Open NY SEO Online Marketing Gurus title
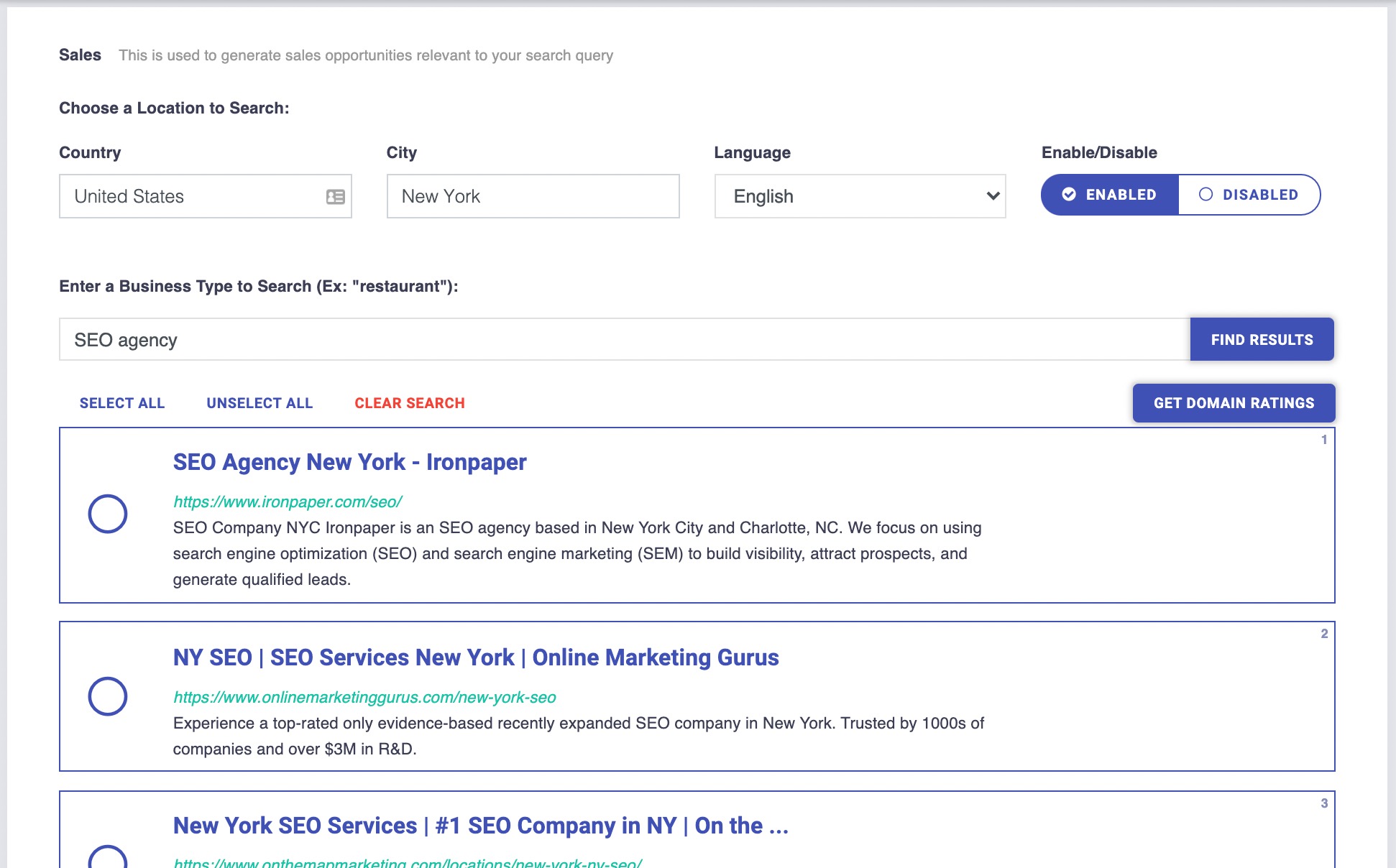1396x868 pixels. pyautogui.click(x=476, y=657)
